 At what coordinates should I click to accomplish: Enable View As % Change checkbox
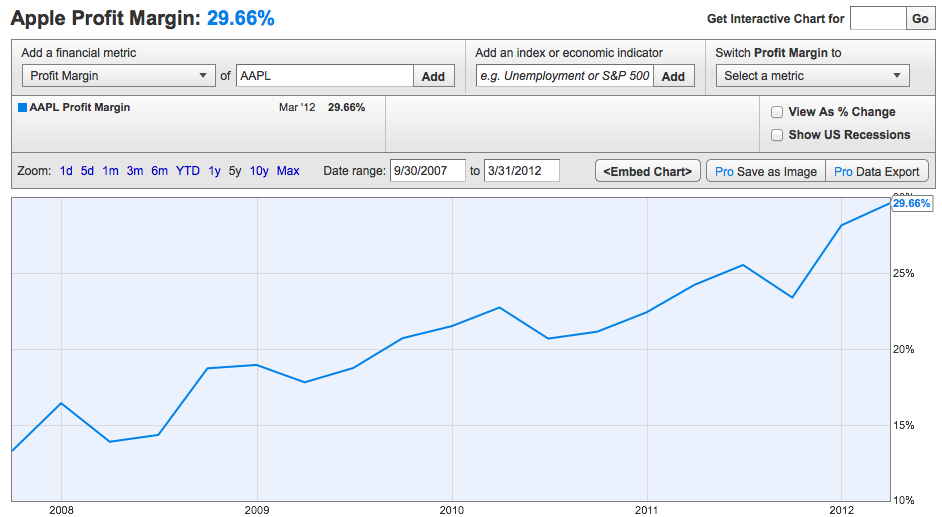tap(777, 112)
